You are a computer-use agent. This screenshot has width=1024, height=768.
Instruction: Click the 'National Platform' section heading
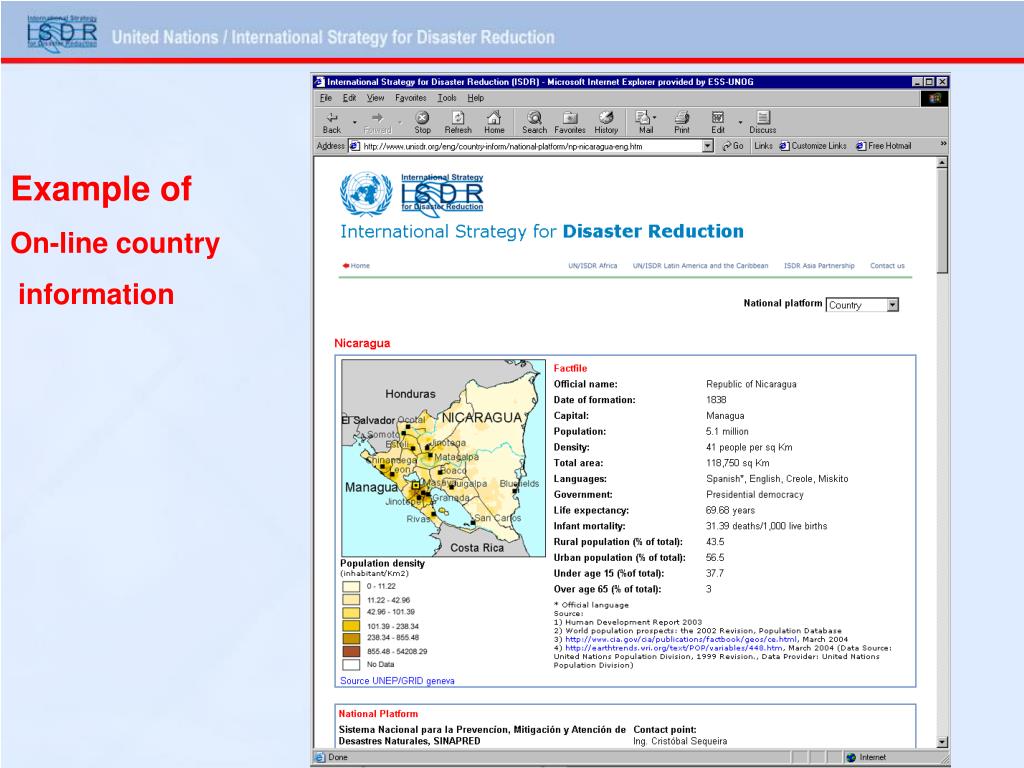point(378,714)
